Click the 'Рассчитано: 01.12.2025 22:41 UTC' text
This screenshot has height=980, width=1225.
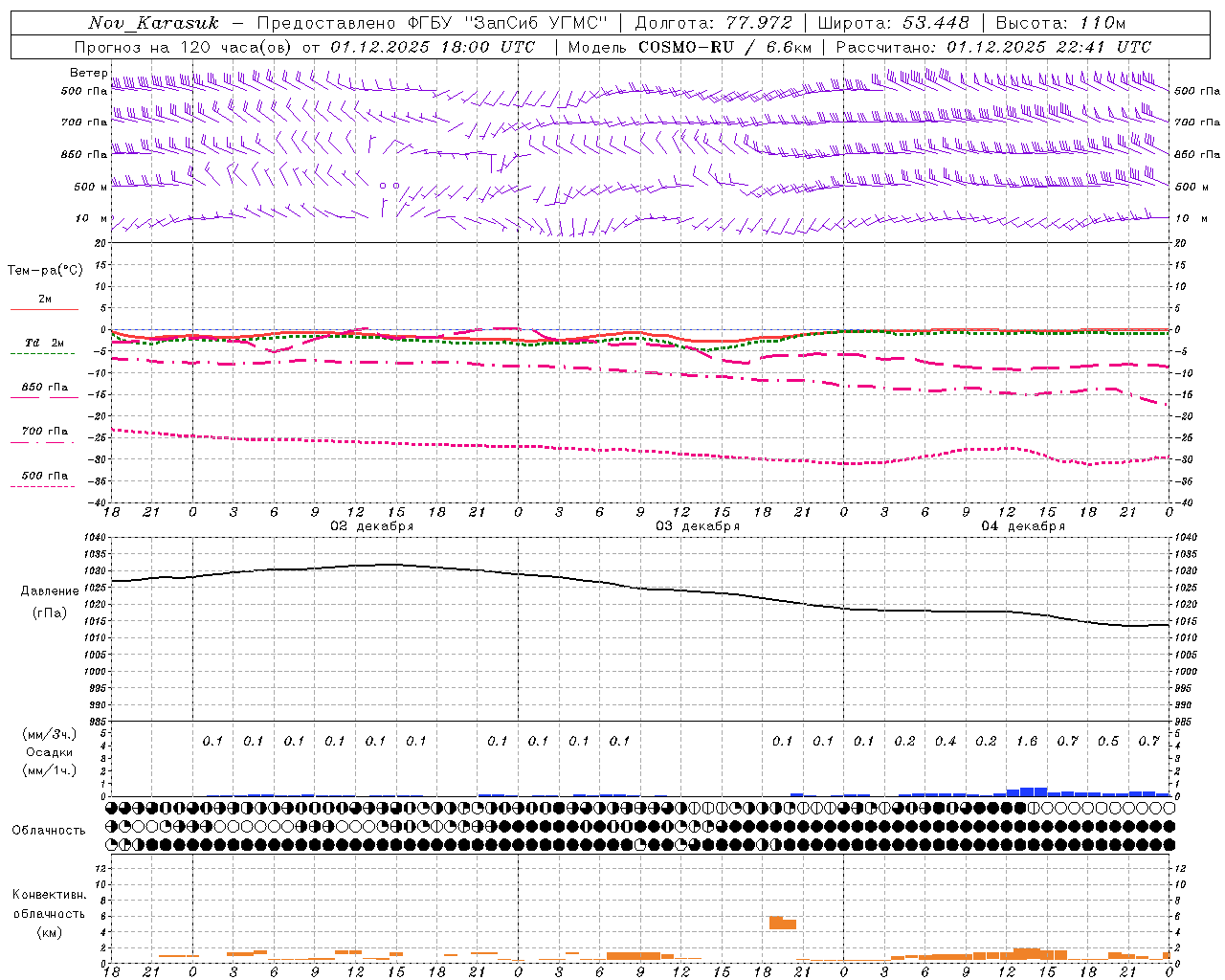point(993,47)
